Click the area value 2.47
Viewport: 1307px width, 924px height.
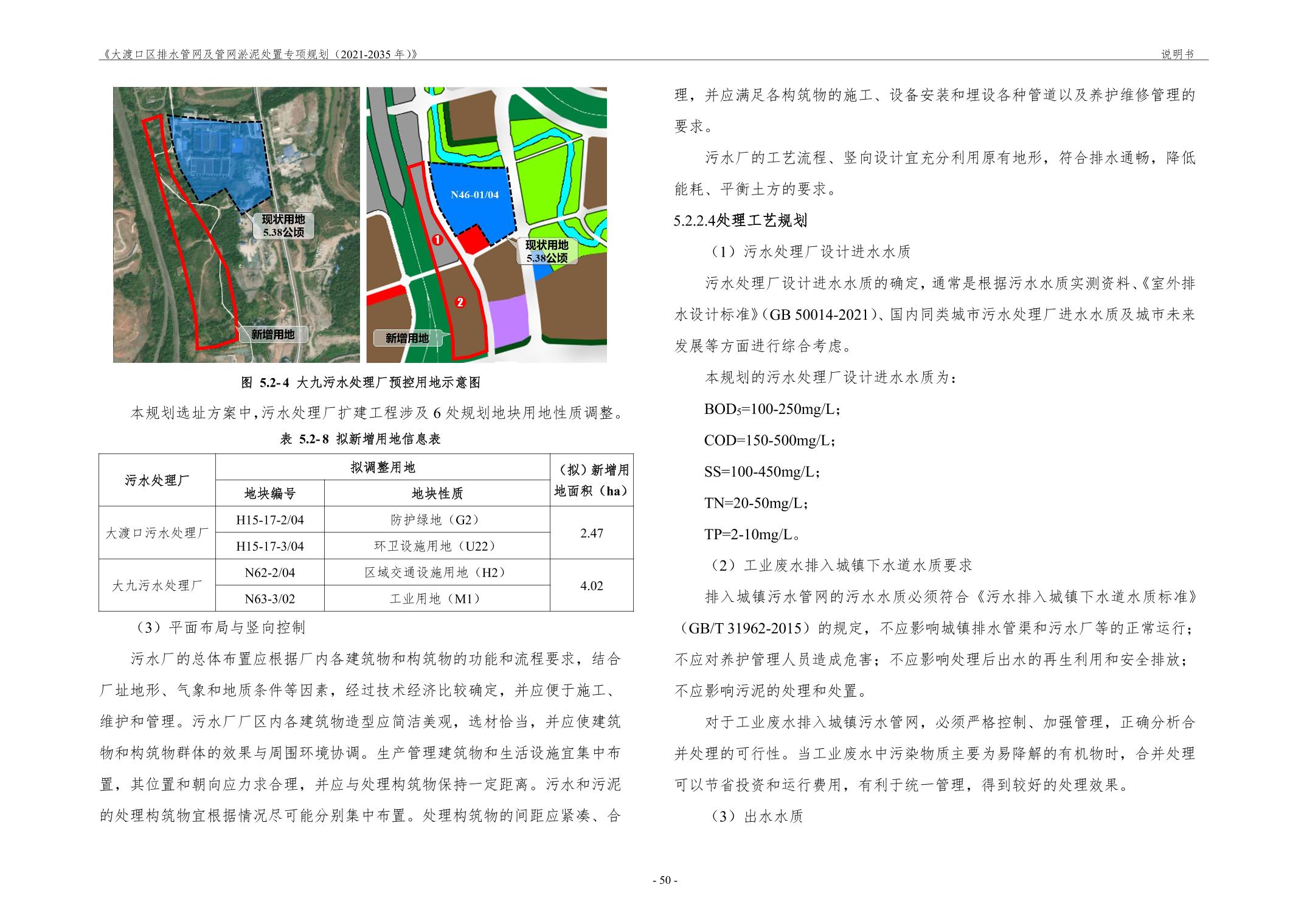pos(592,533)
